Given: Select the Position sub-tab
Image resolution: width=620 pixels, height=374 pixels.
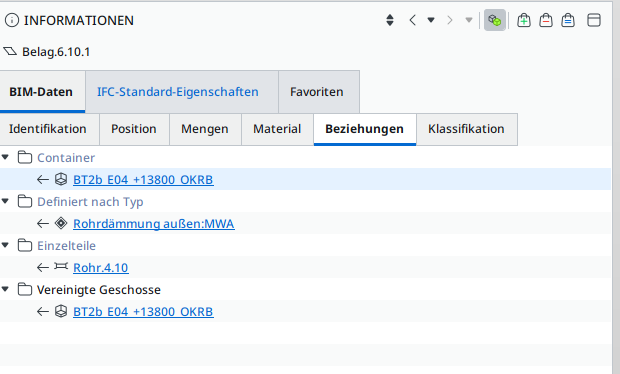Looking at the screenshot, I should coord(134,129).
